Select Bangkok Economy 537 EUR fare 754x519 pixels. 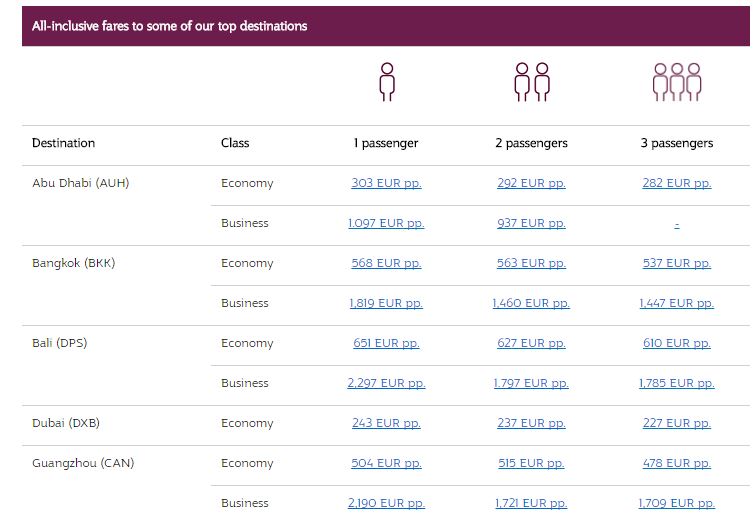[677, 263]
